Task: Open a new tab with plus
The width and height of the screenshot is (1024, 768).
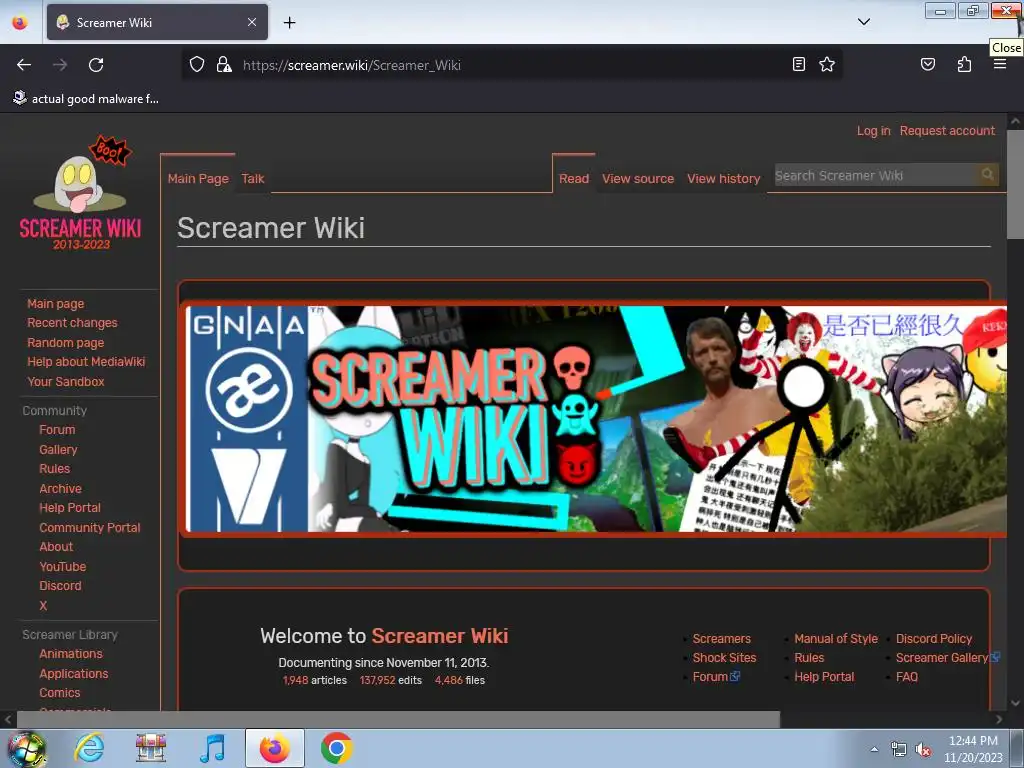Action: click(289, 23)
